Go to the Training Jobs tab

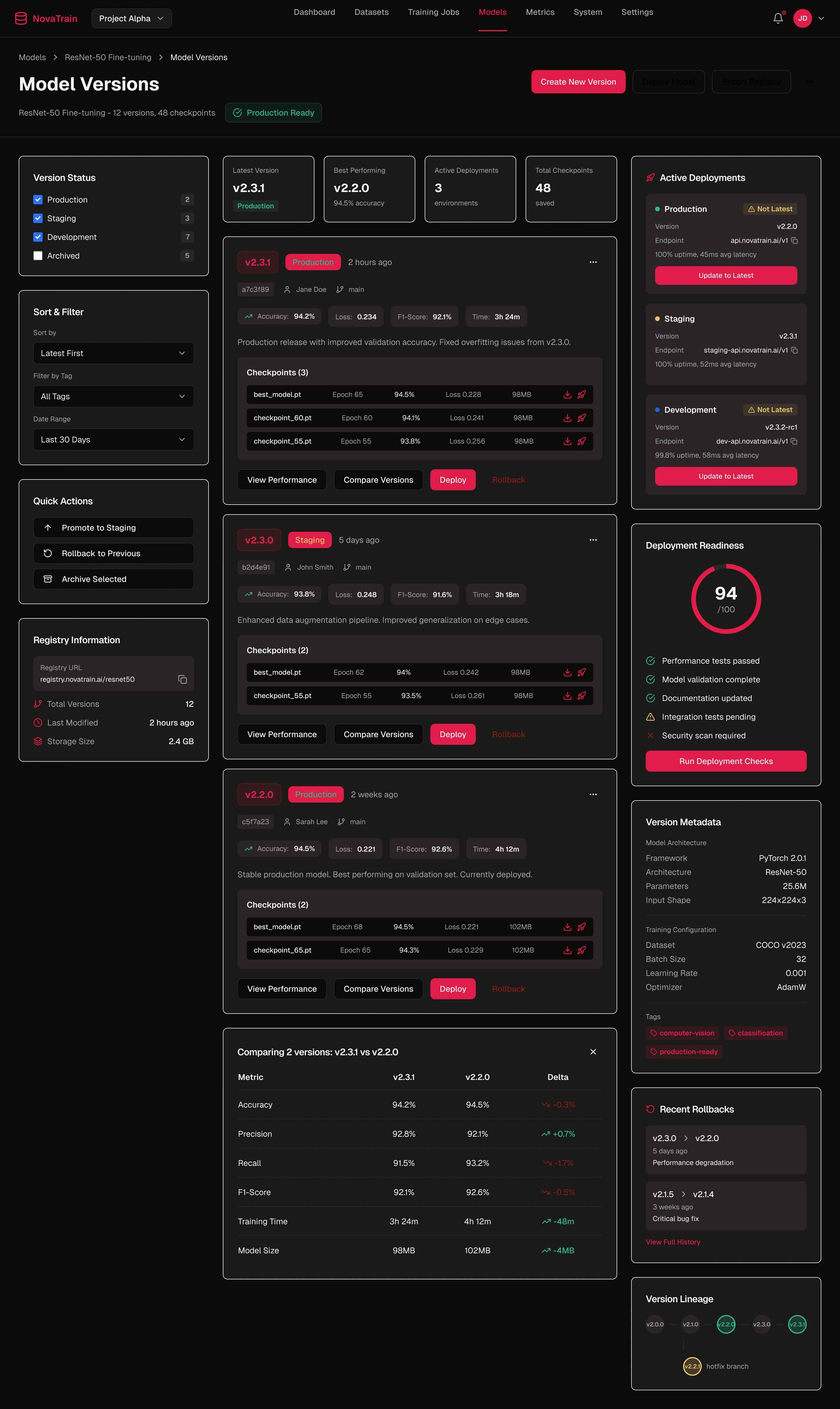coord(433,12)
